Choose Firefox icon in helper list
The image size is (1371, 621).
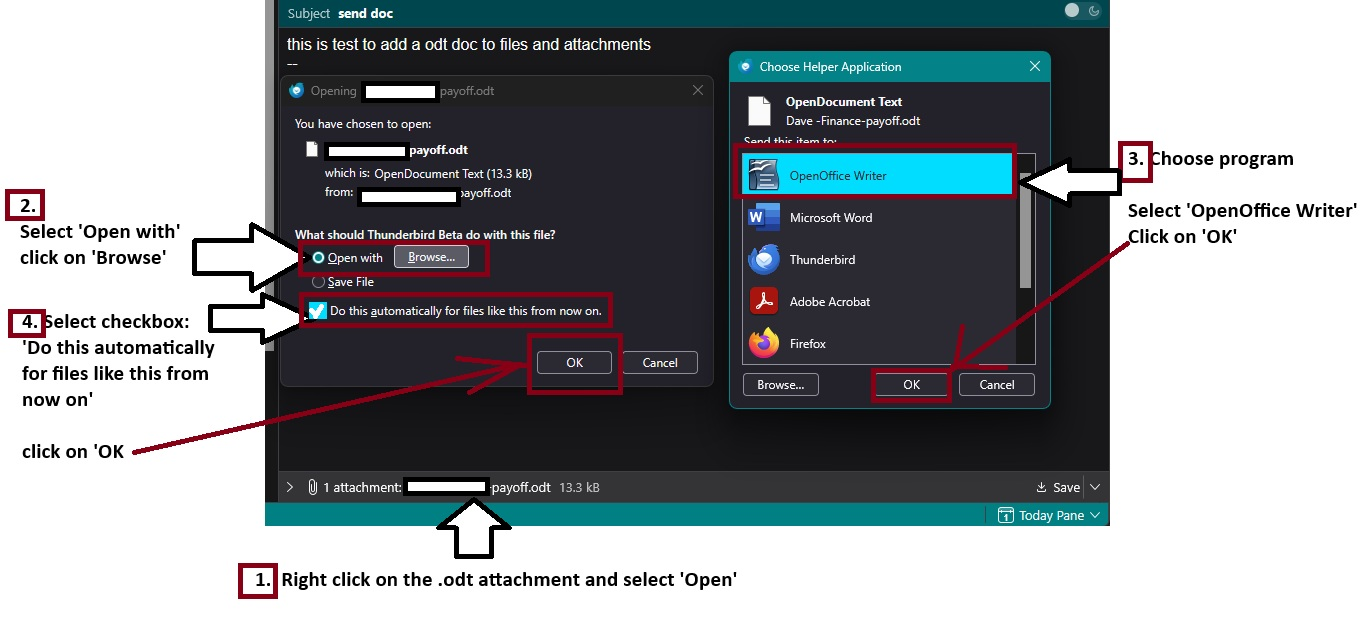[x=764, y=343]
